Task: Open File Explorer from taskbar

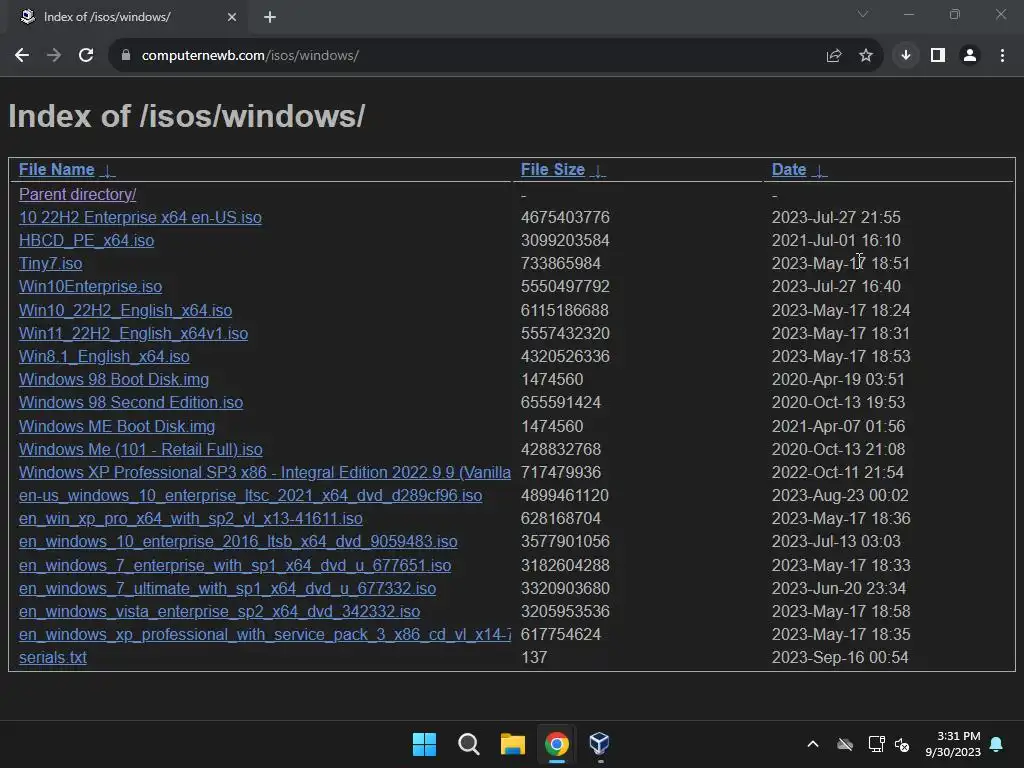Action: (x=513, y=744)
